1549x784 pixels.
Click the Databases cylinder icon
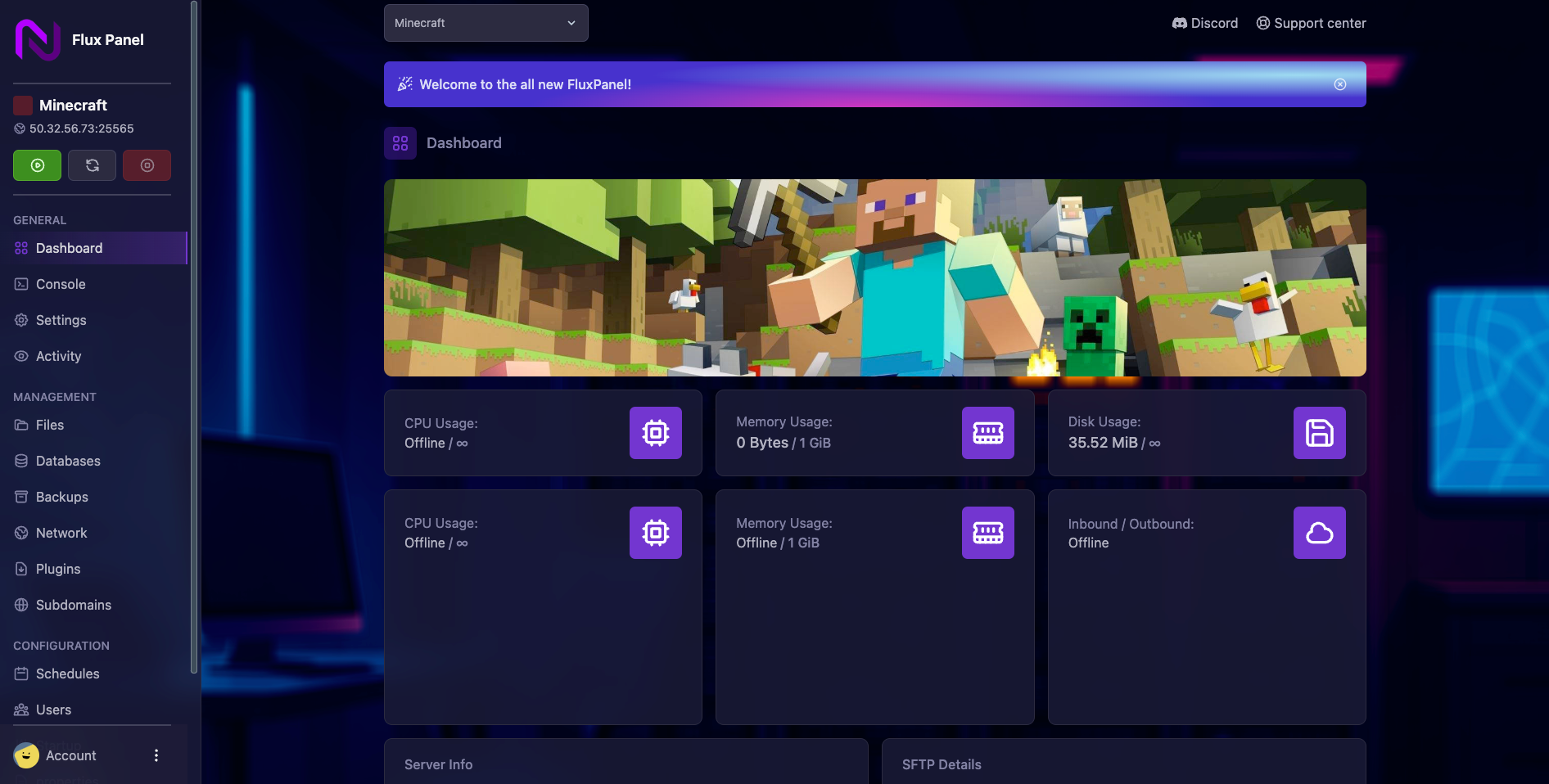tap(21, 461)
